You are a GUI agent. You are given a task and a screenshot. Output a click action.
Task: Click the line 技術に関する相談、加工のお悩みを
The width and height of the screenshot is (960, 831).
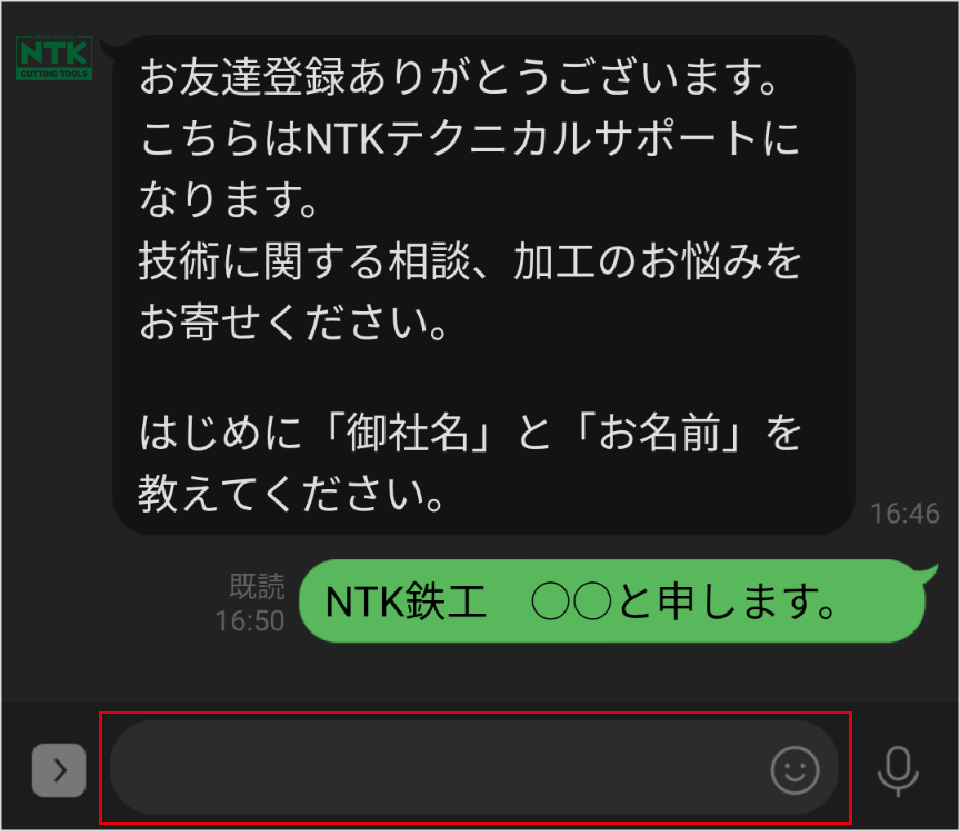point(470,260)
